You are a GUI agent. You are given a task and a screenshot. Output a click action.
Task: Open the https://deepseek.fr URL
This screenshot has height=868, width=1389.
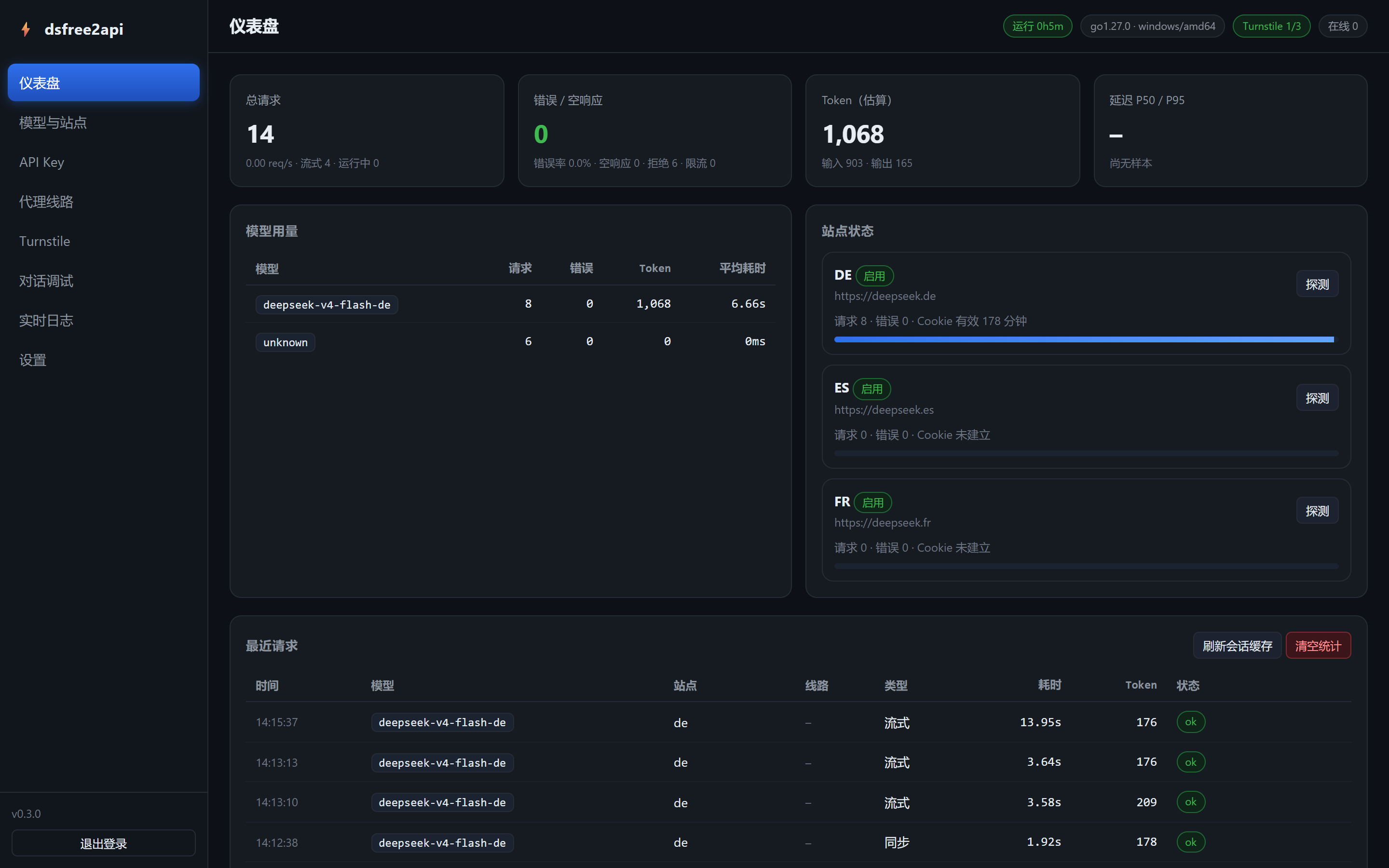click(x=882, y=523)
